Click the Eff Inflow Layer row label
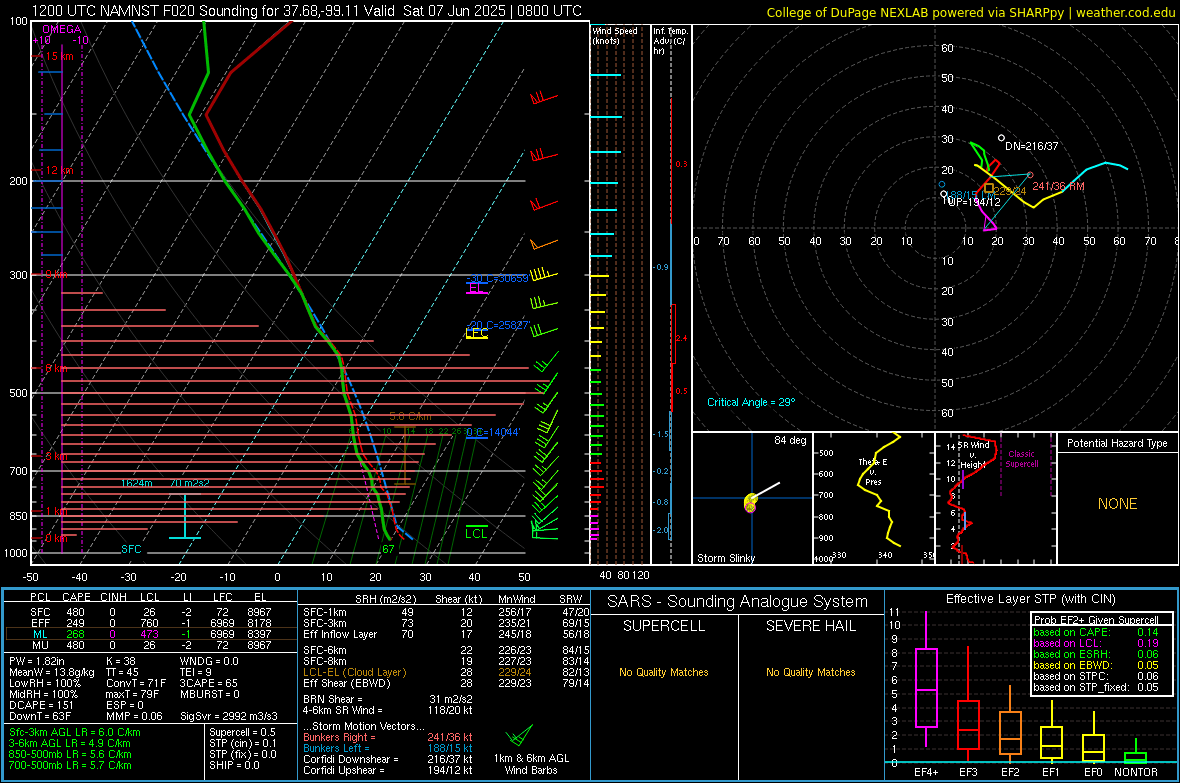 pyautogui.click(x=339, y=635)
